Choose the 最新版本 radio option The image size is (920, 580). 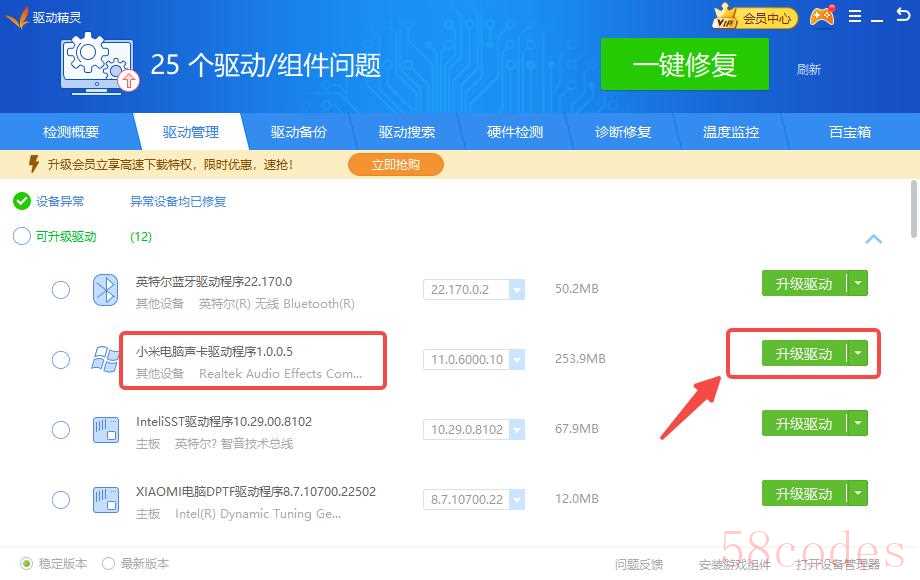pyautogui.click(x=108, y=564)
